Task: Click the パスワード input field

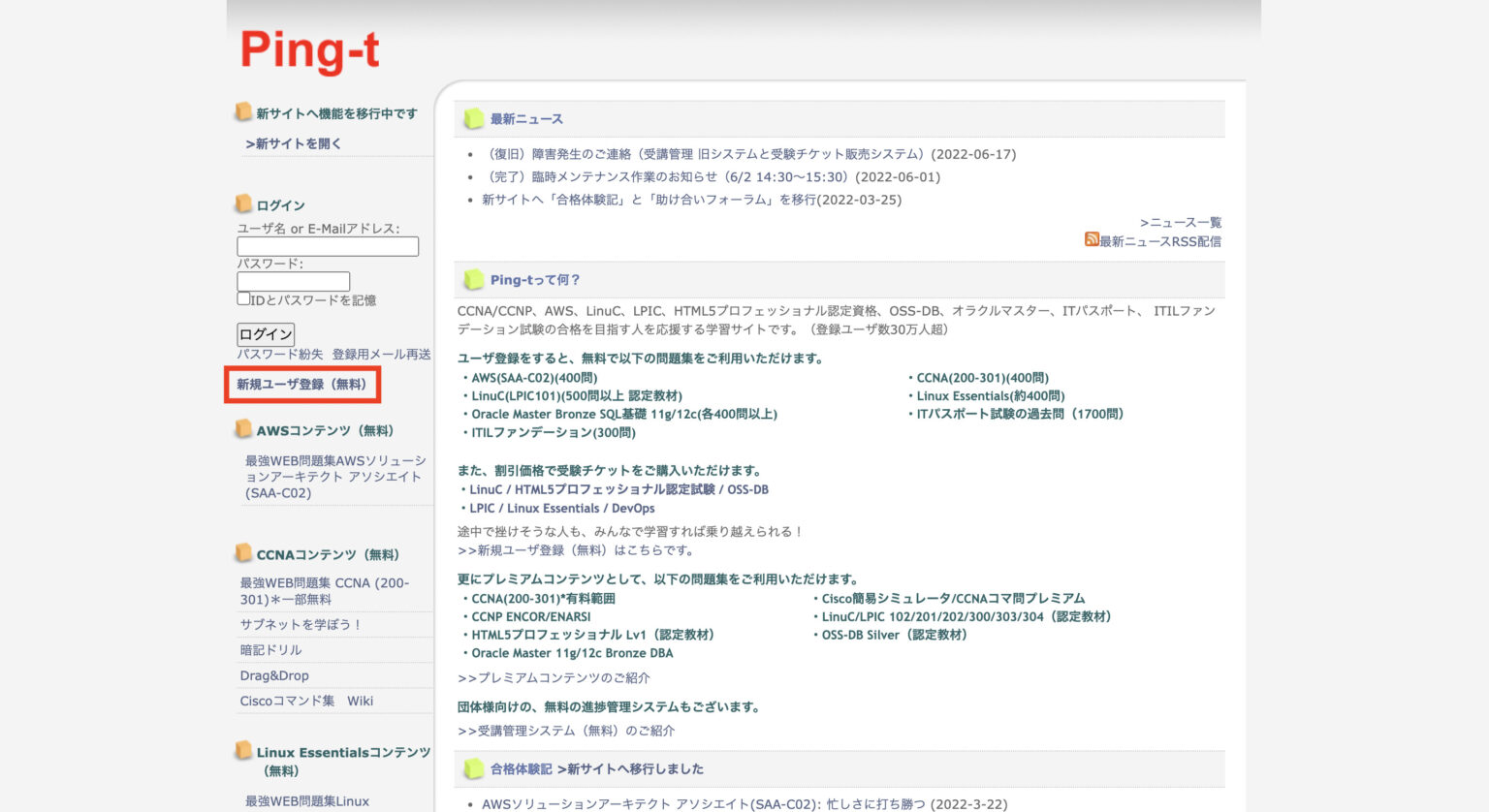Action: click(292, 281)
